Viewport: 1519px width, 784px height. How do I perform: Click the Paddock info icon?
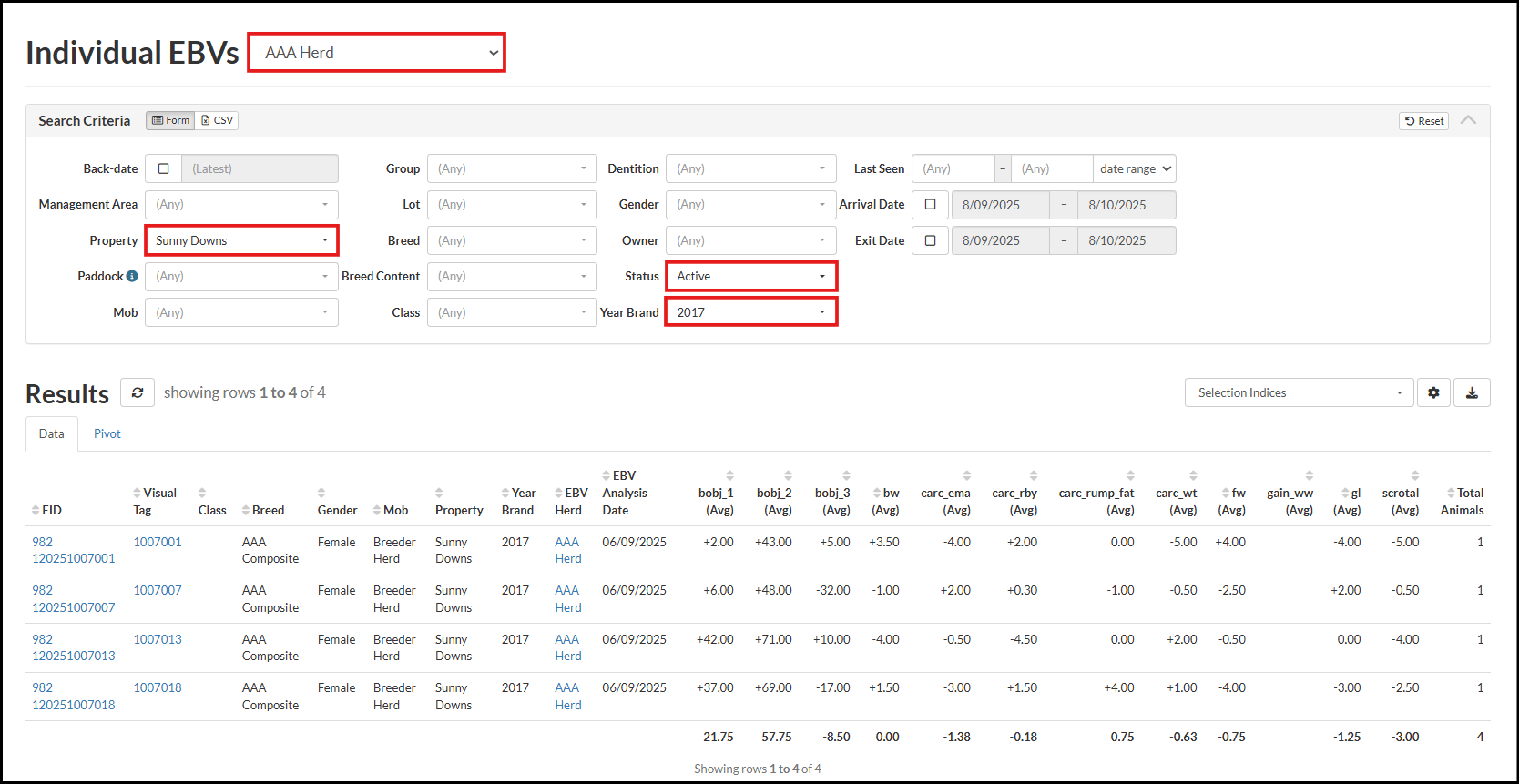(x=132, y=276)
